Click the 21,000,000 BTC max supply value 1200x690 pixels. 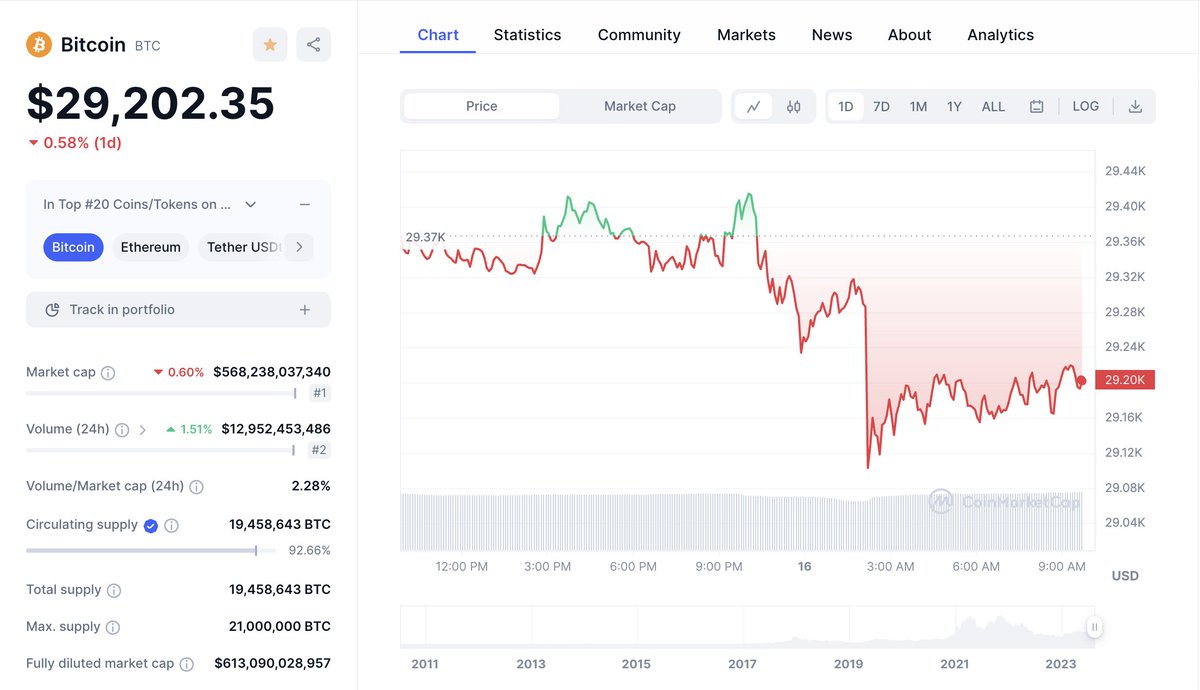coord(280,626)
